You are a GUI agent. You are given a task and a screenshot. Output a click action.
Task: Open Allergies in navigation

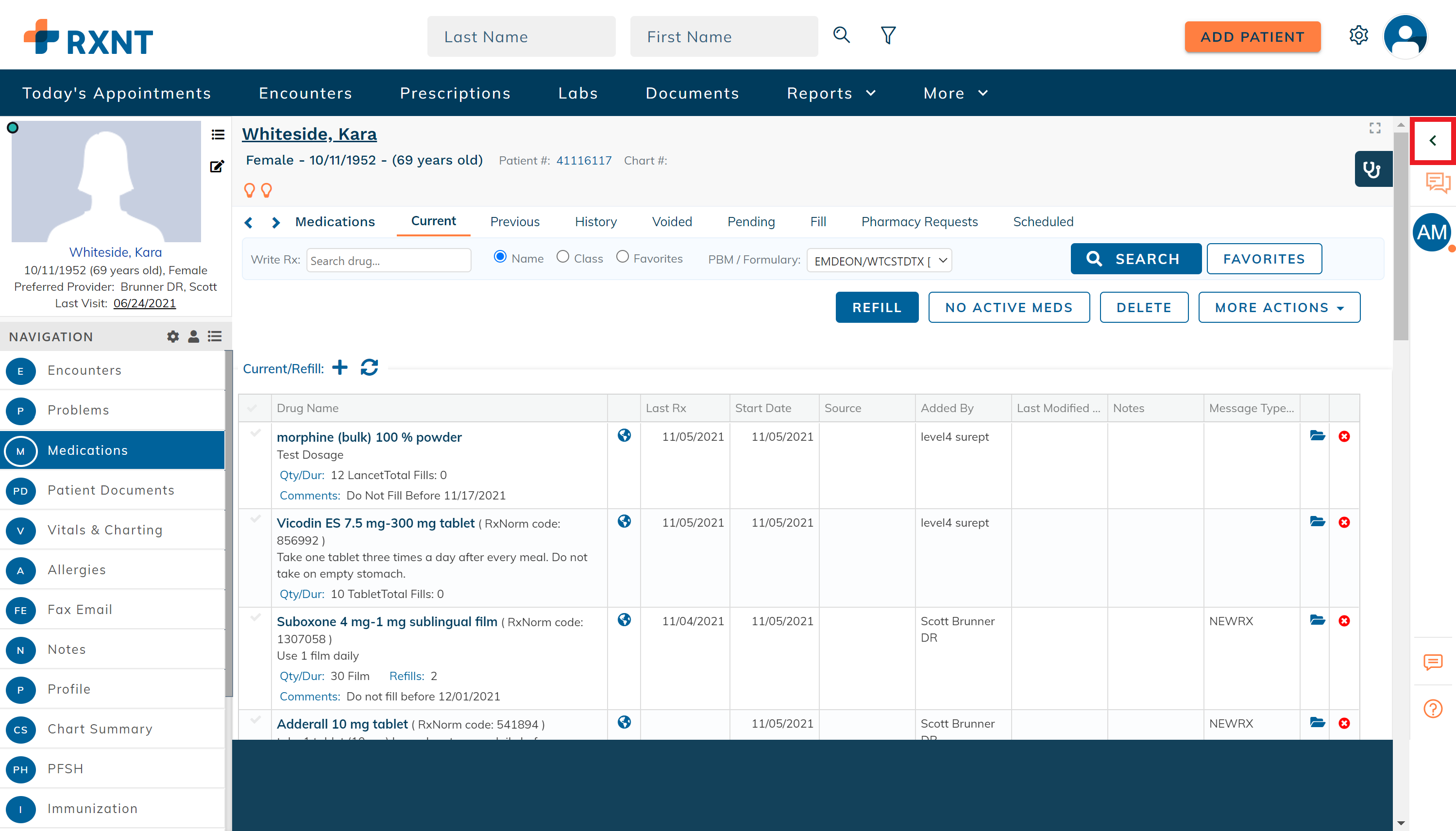[113, 570]
